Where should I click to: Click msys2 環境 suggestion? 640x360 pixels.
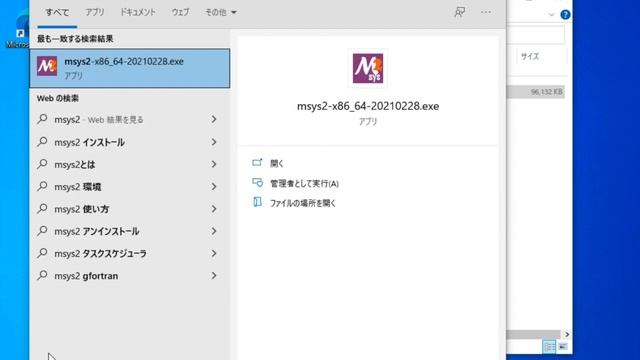(x=78, y=187)
